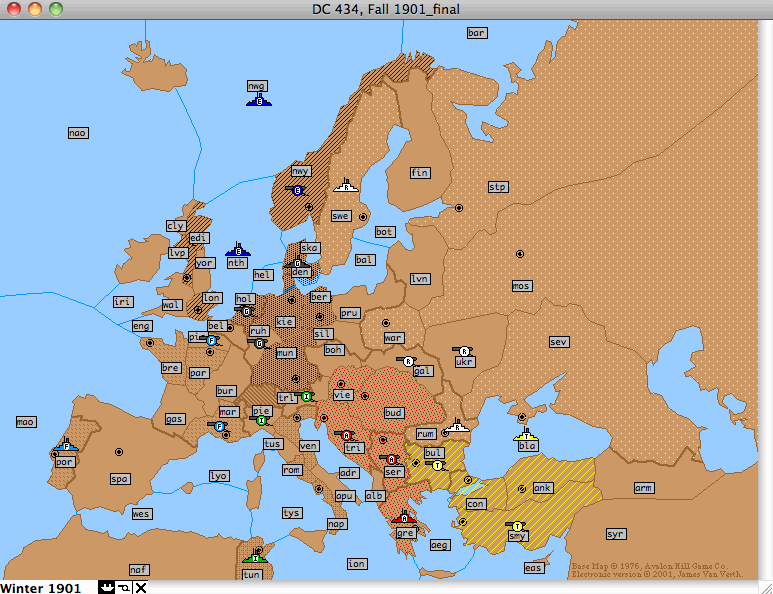Select the English army in Norway
The height and width of the screenshot is (594, 773).
(x=296, y=190)
